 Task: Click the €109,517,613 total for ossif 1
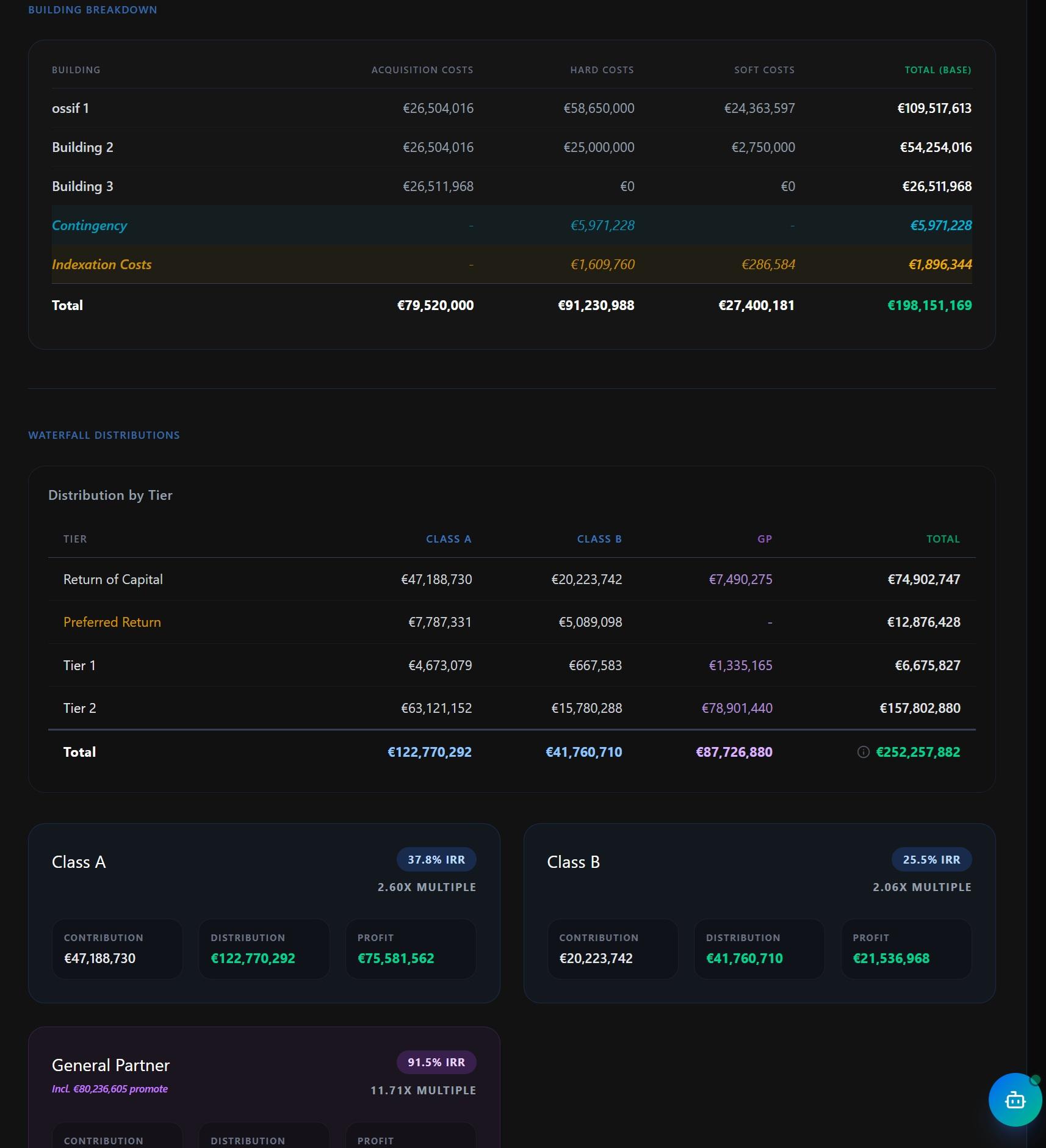[x=934, y=108]
